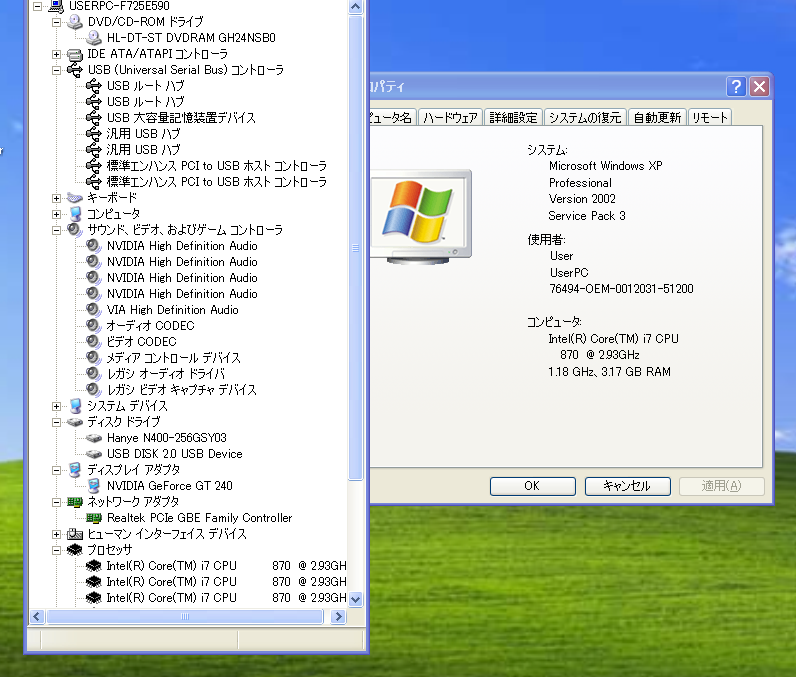Click the プロセッサ category icon
Viewport: 796px width, 677px height.
(75, 550)
